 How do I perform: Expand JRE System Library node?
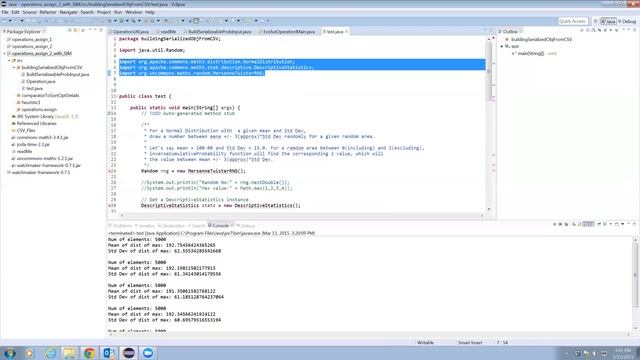(9, 116)
